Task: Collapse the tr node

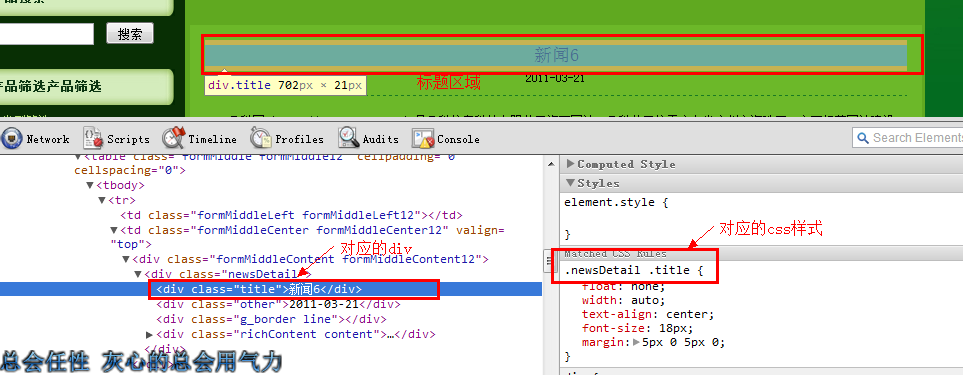Action: 103,200
